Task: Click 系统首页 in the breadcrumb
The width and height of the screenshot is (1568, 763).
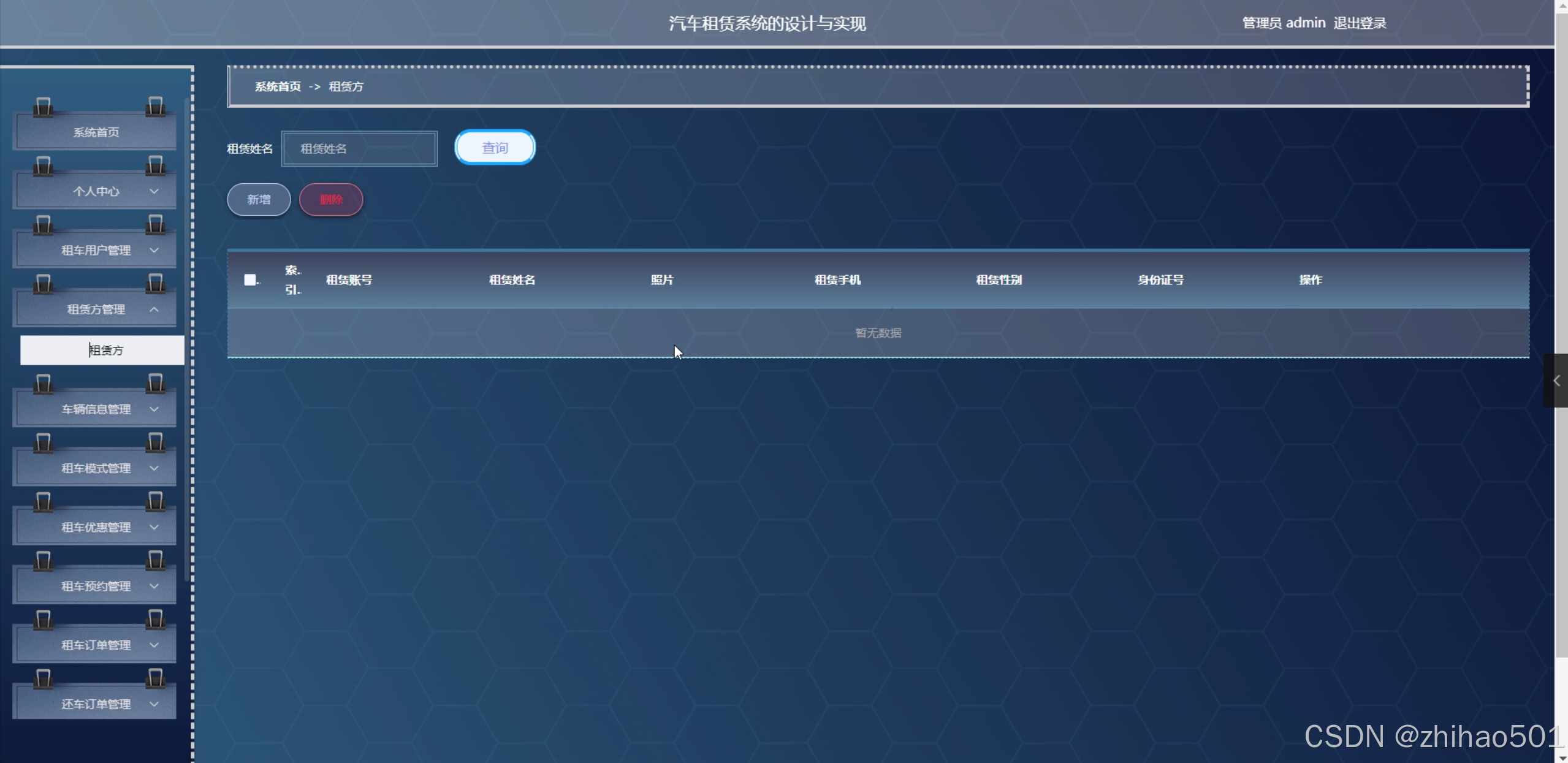Action: (x=278, y=87)
